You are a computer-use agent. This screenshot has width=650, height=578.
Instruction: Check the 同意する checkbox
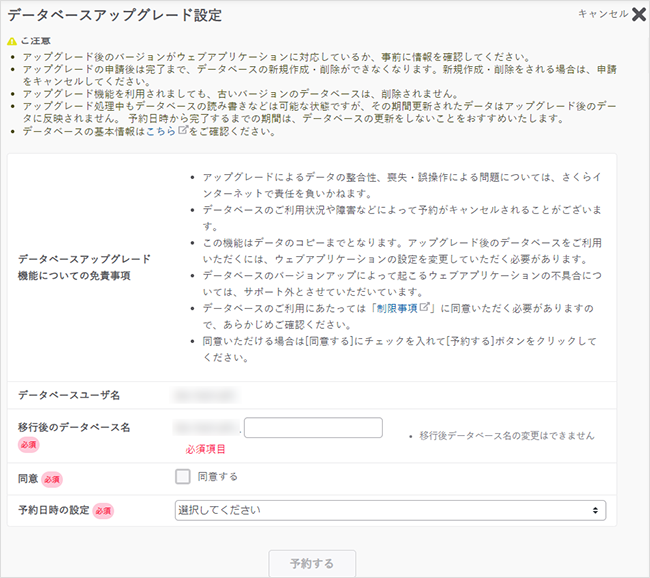click(182, 477)
